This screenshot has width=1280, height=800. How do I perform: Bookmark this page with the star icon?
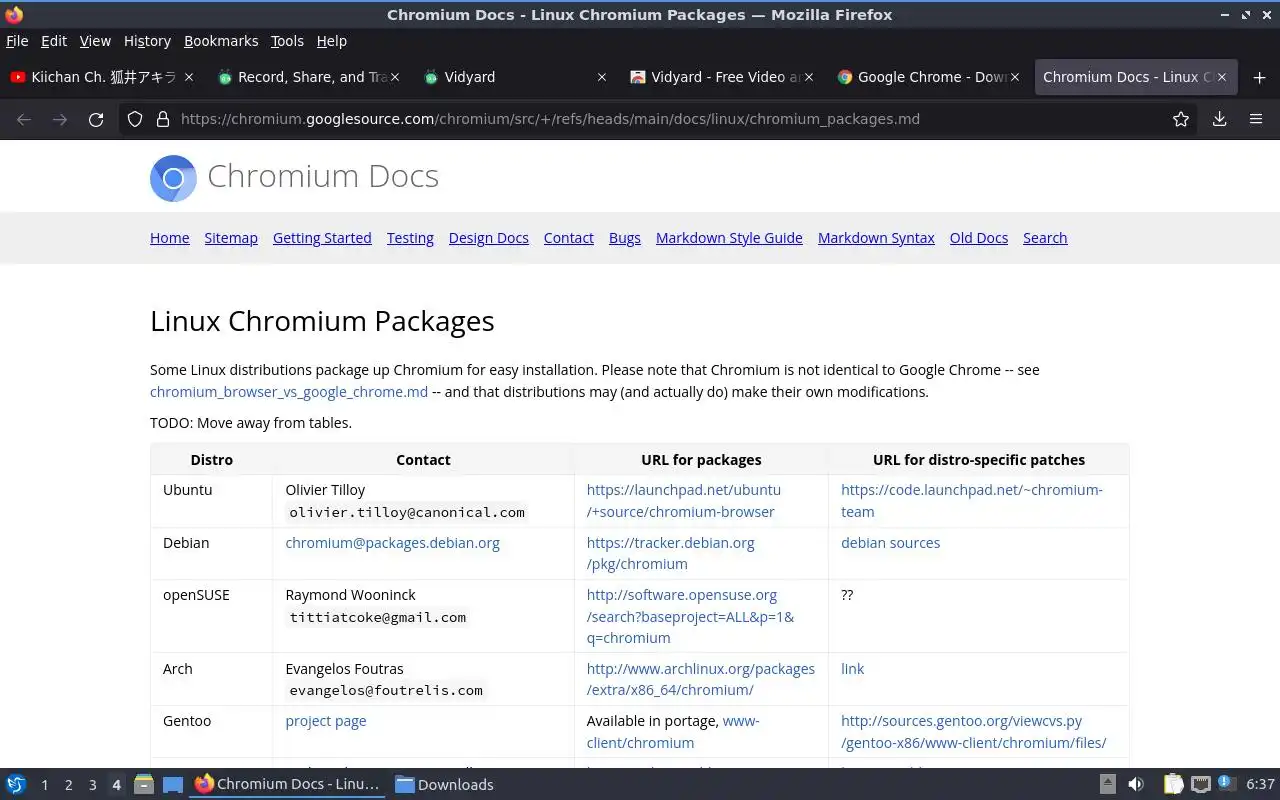coord(1181,119)
